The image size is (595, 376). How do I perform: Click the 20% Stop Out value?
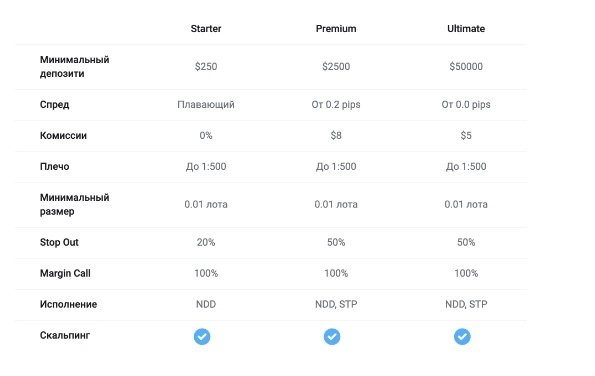click(206, 242)
